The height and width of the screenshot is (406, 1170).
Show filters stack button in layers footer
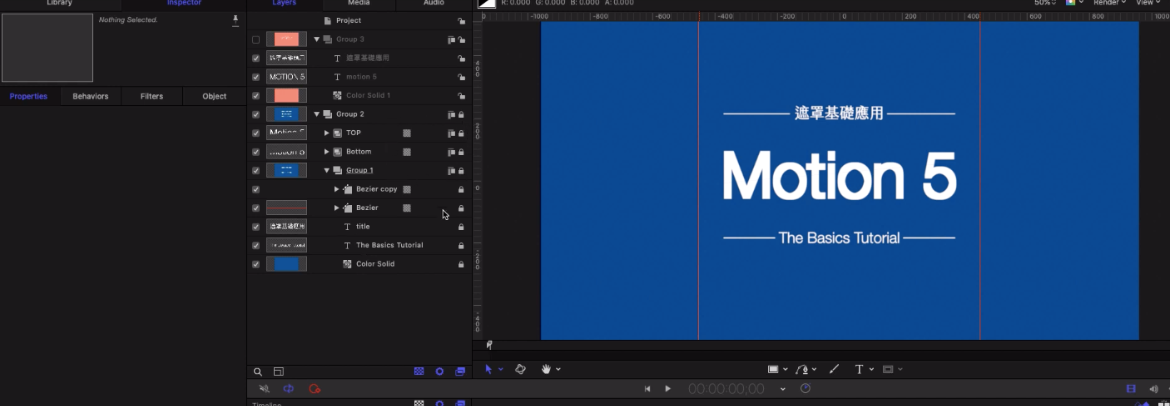pyautogui.click(x=460, y=372)
